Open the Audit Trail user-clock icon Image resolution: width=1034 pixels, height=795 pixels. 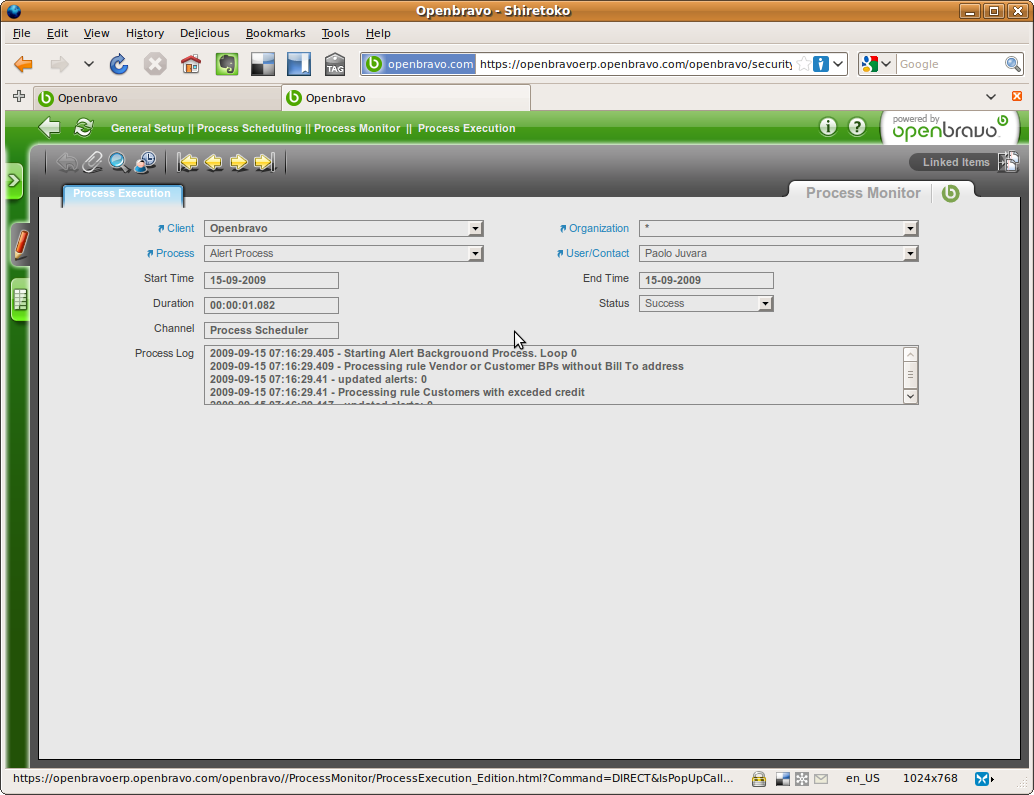[x=146, y=162]
